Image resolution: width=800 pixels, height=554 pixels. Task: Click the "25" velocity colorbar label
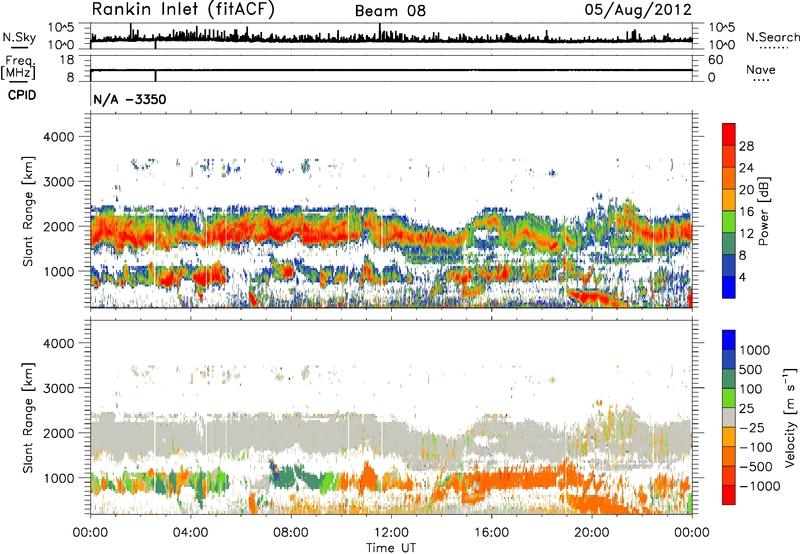(x=746, y=409)
